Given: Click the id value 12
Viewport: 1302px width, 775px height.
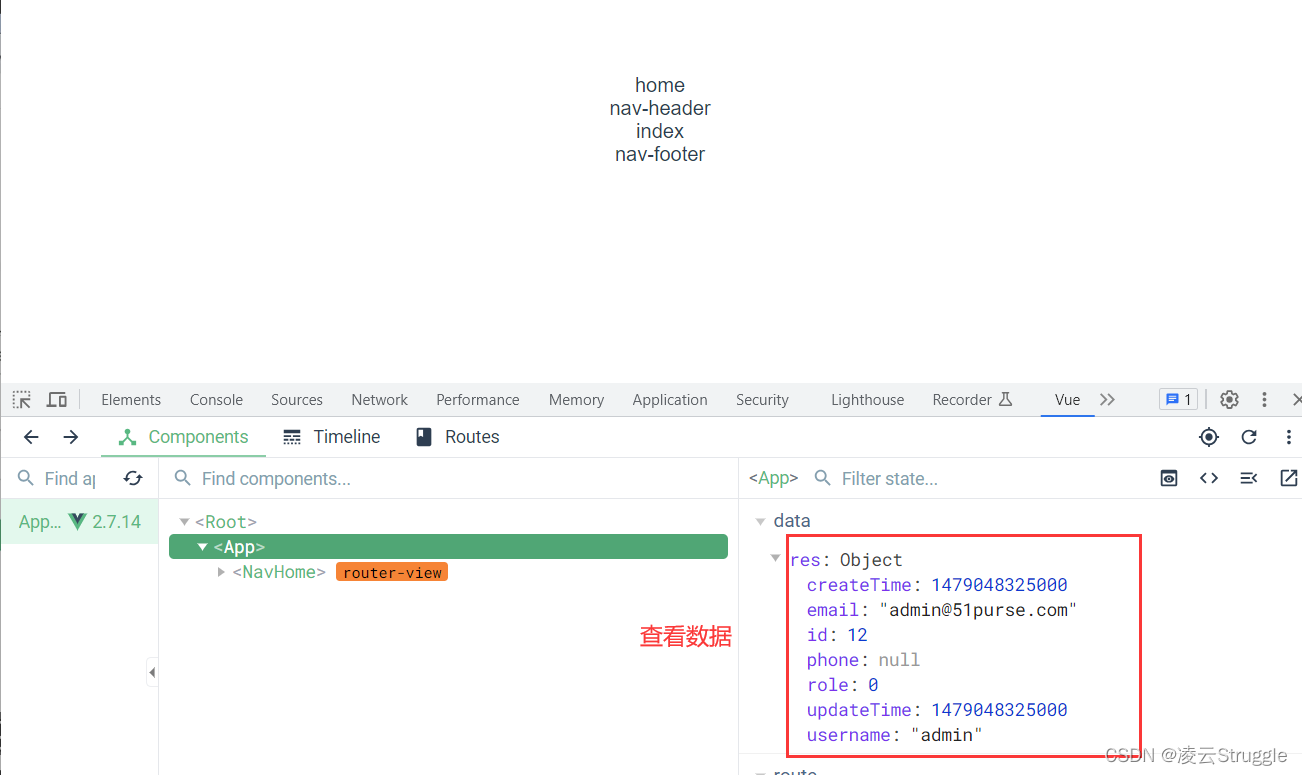Looking at the screenshot, I should pos(857,635).
